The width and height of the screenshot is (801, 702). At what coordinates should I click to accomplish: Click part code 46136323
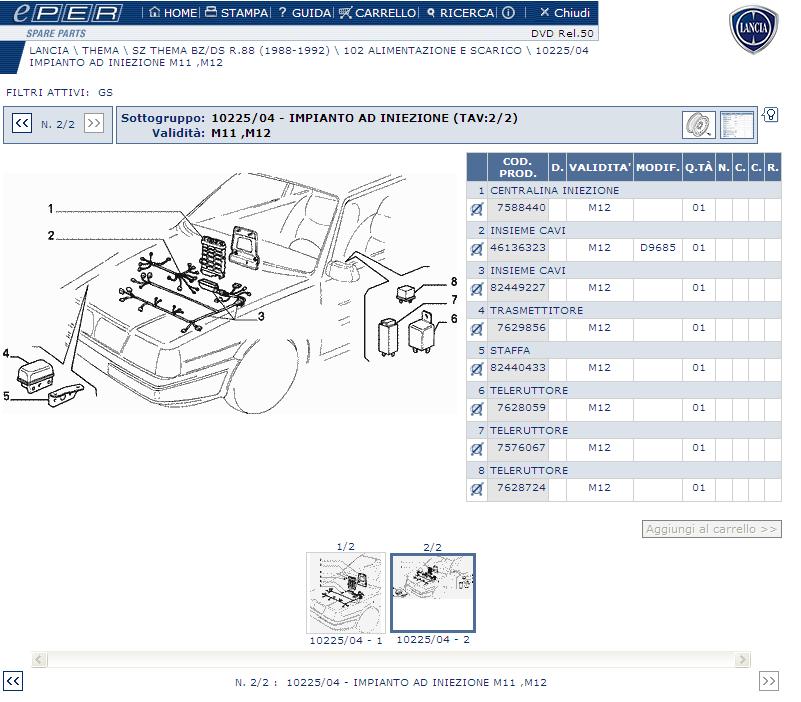click(517, 247)
